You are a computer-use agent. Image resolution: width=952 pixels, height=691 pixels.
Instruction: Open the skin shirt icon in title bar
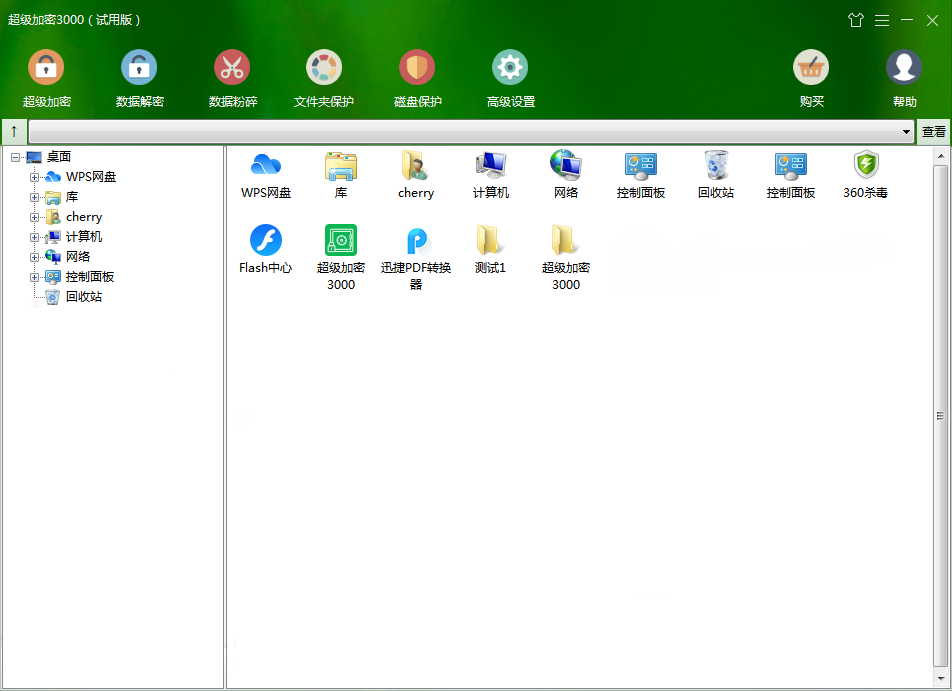coord(855,20)
